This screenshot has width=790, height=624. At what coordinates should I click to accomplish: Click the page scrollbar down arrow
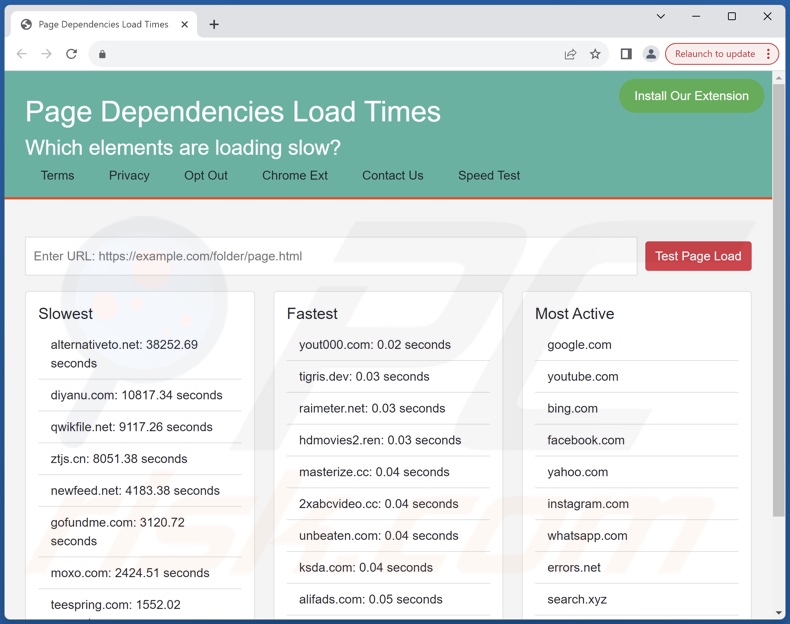(x=778, y=613)
